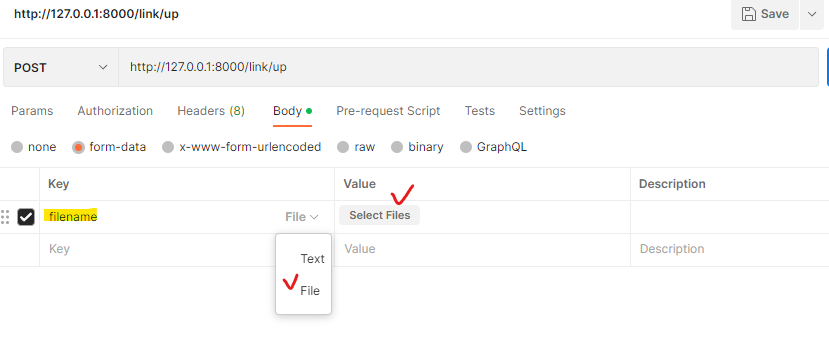
Task: Click the request URL input field
Action: coord(468,68)
